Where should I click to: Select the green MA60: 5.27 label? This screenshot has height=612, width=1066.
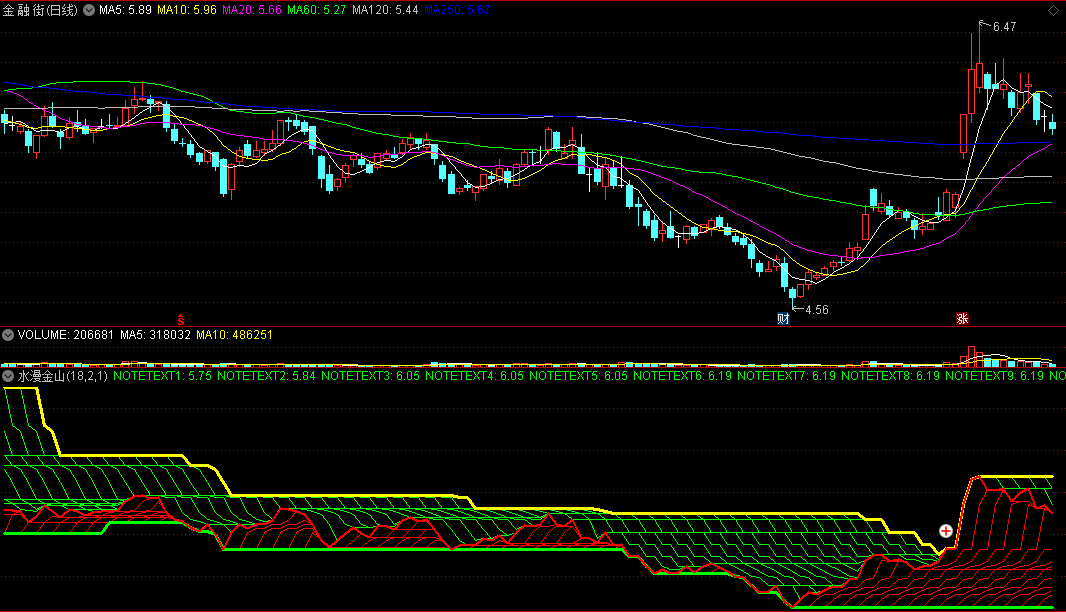[317, 10]
